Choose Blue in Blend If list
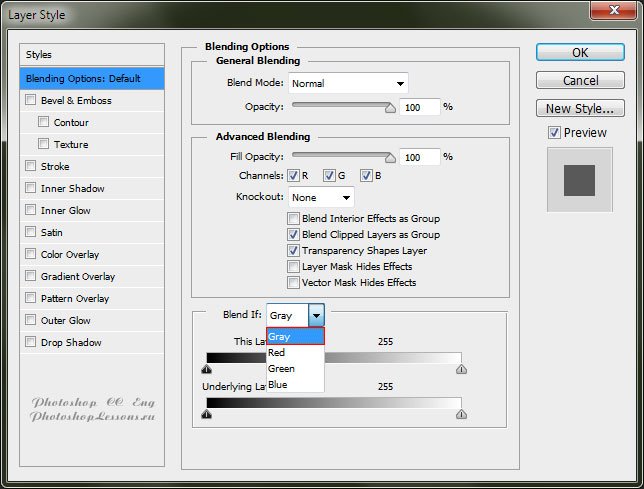 click(x=278, y=385)
